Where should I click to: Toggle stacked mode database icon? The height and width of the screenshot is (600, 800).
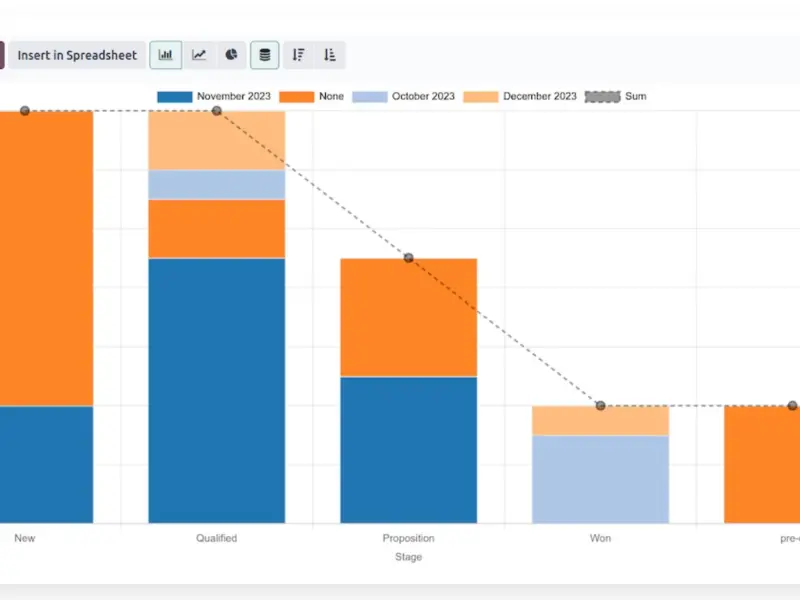pyautogui.click(x=264, y=55)
